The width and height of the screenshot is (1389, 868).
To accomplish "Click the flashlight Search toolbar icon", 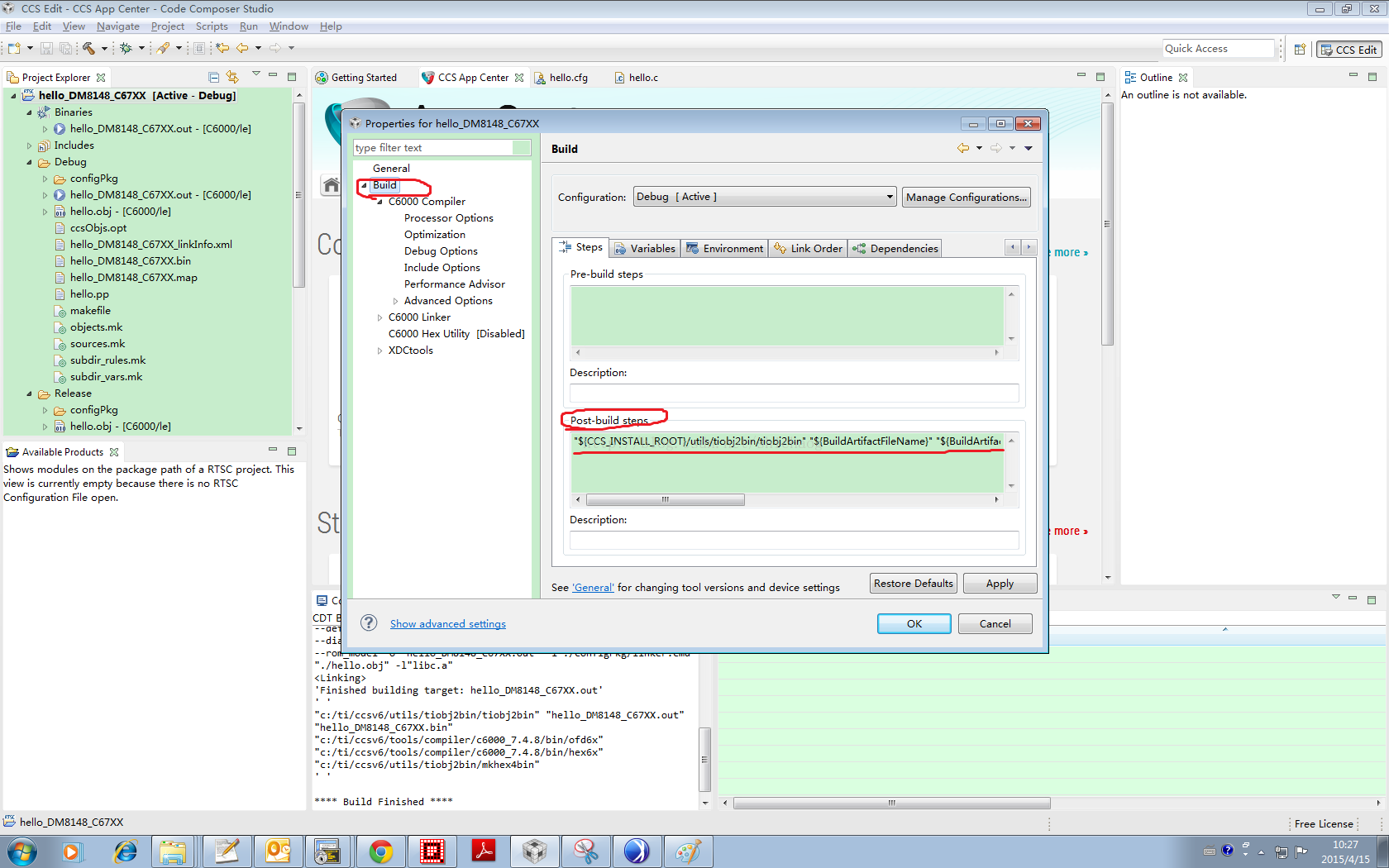I will [163, 48].
